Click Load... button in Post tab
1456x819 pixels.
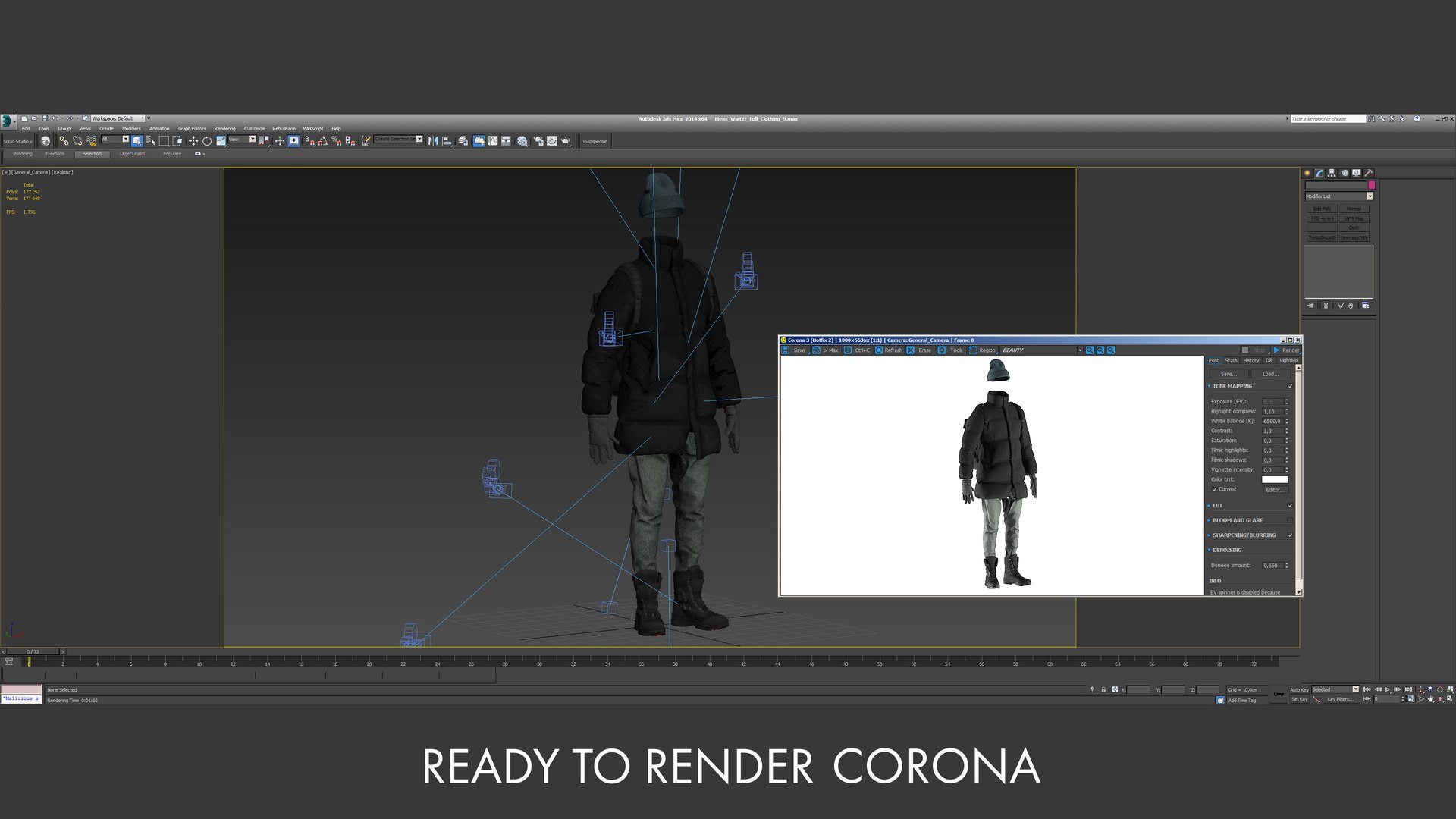point(1271,374)
